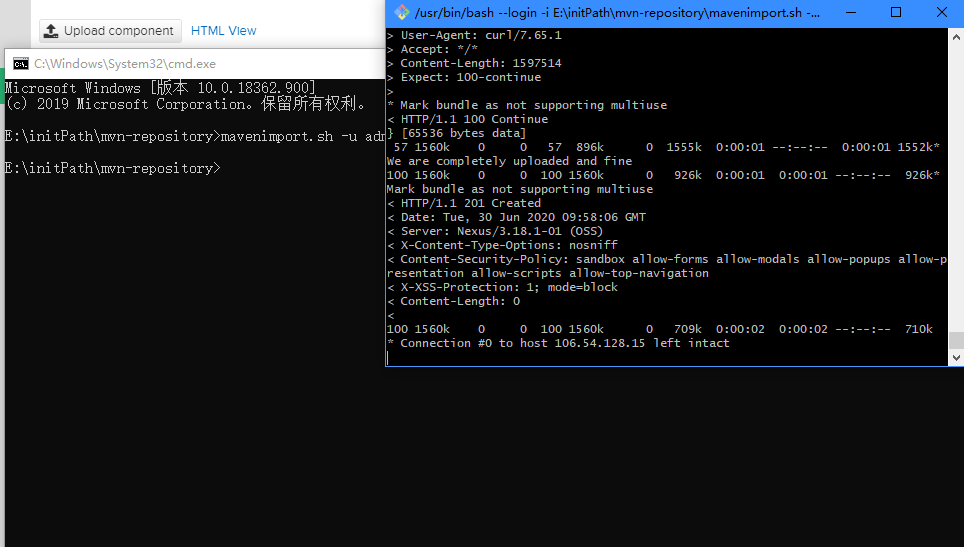Minimize the bash mavenimport.sh window
Image resolution: width=964 pixels, height=547 pixels.
851,12
